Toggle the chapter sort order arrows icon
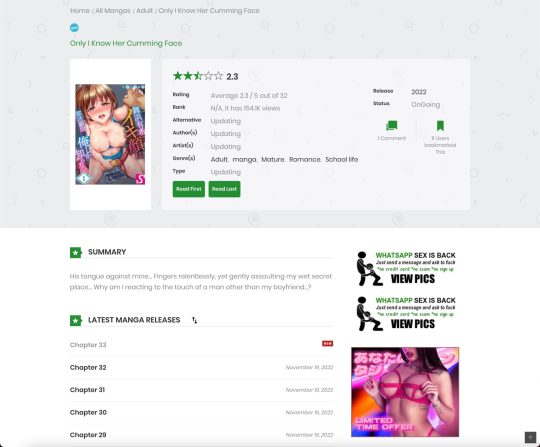The height and width of the screenshot is (447, 540). click(195, 320)
